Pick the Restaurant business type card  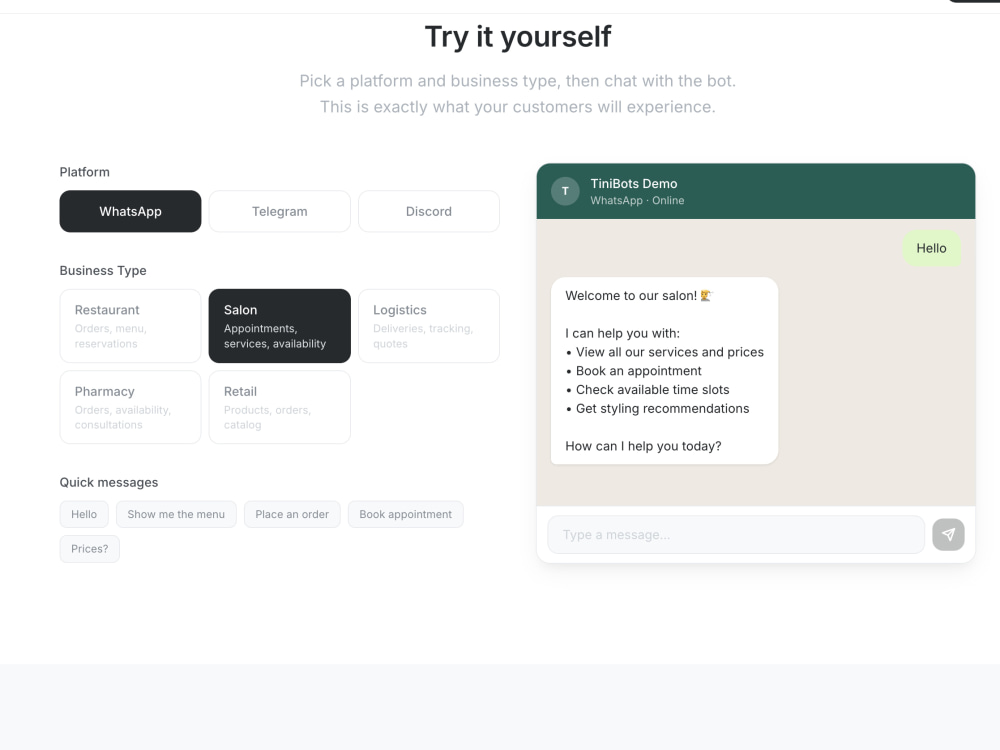pyautogui.click(x=130, y=326)
